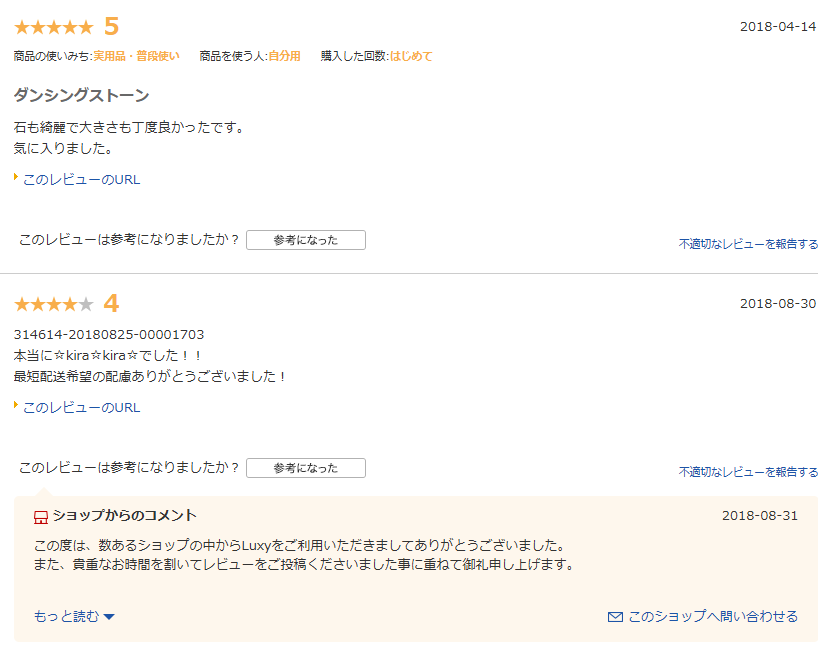Click the envelope icon next to このショップへ問い合わせる
This screenshot has width=829, height=653.
pyautogui.click(x=615, y=617)
